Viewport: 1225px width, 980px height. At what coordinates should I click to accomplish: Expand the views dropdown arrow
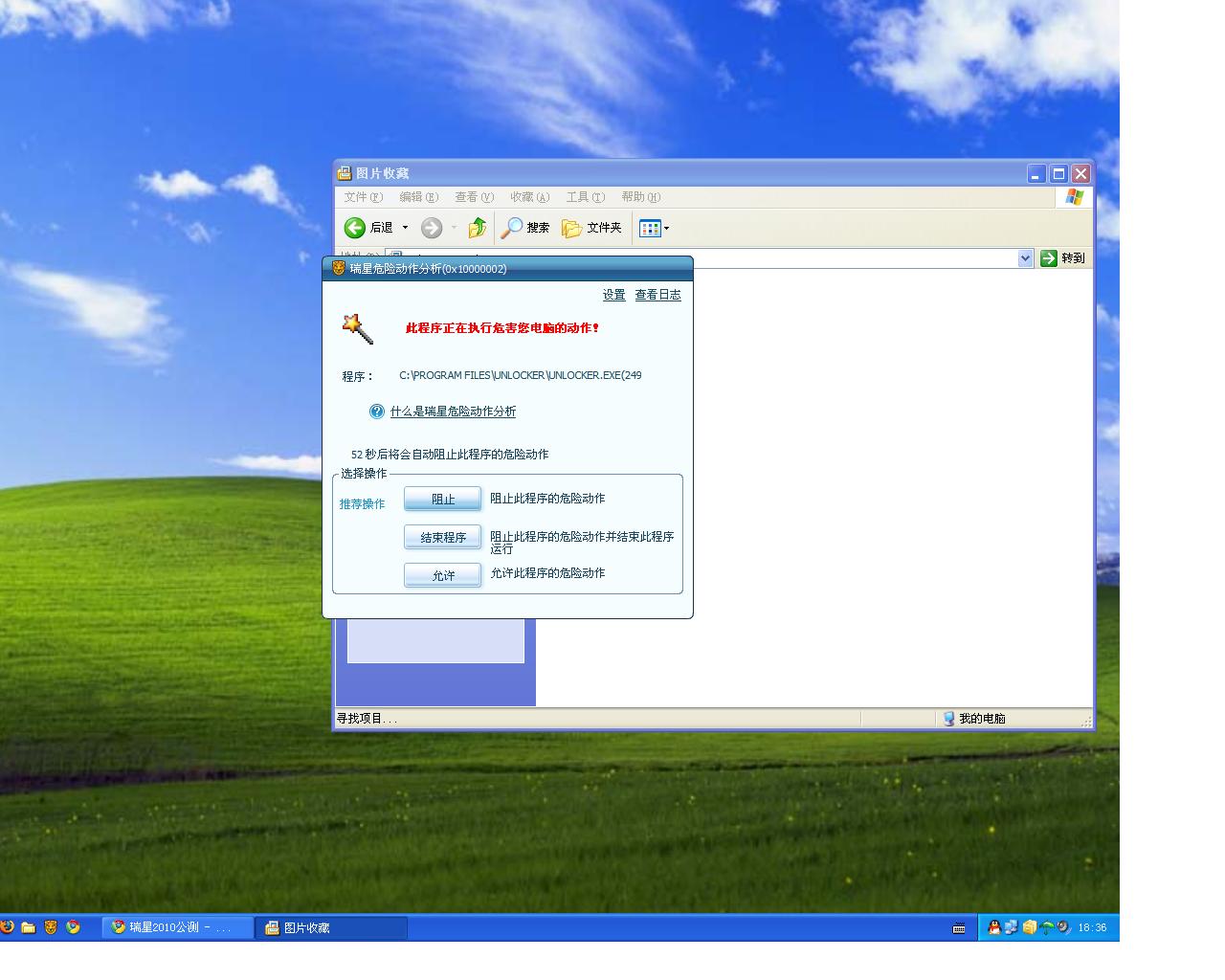pos(666,228)
